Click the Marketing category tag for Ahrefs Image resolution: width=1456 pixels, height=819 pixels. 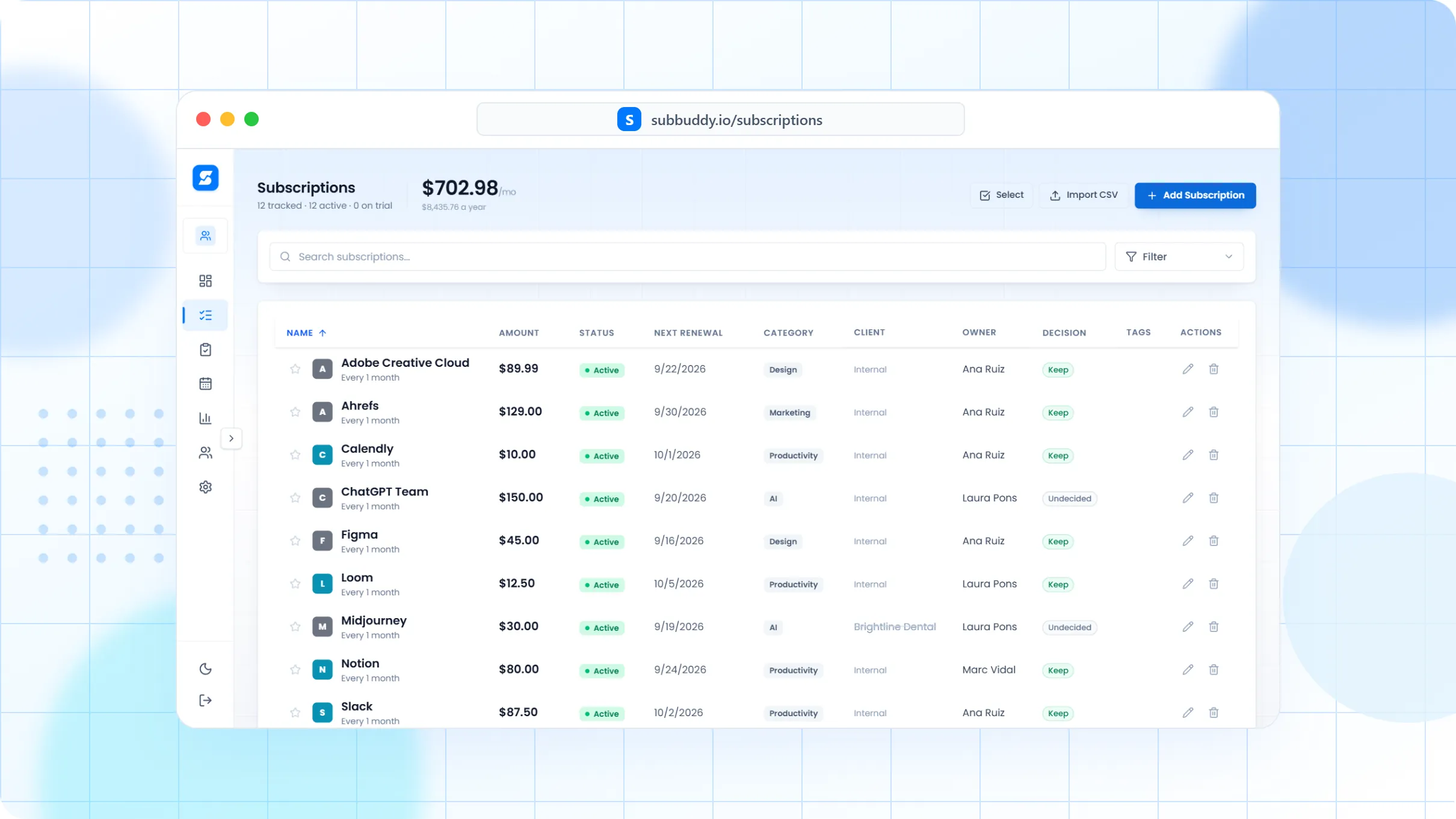(x=789, y=413)
